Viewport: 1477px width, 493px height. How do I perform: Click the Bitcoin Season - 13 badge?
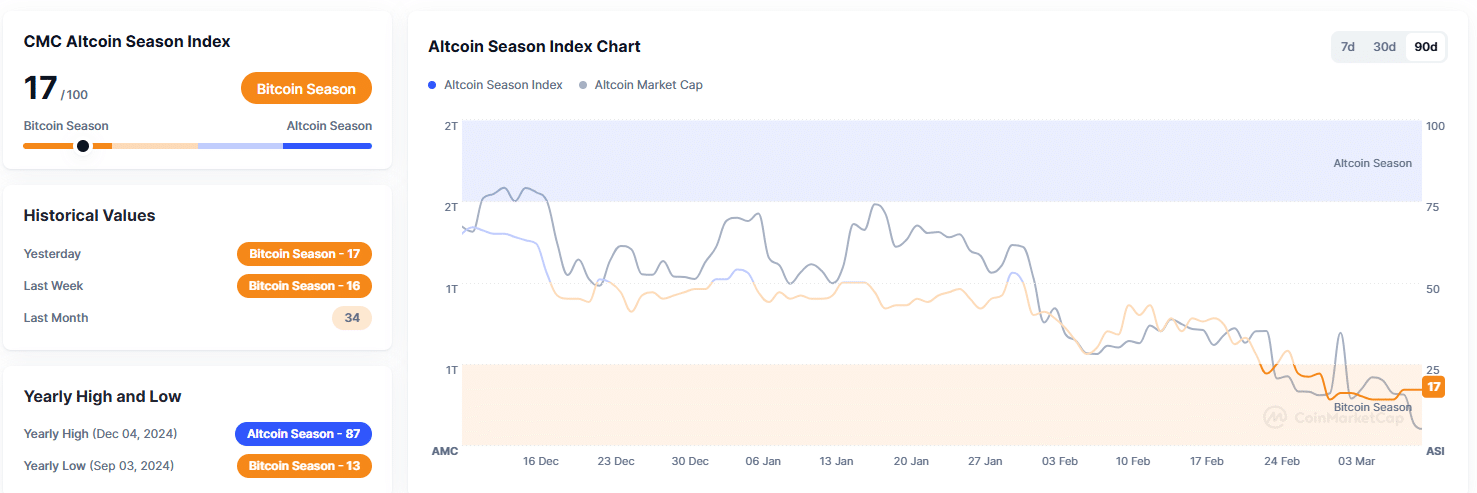tap(304, 466)
